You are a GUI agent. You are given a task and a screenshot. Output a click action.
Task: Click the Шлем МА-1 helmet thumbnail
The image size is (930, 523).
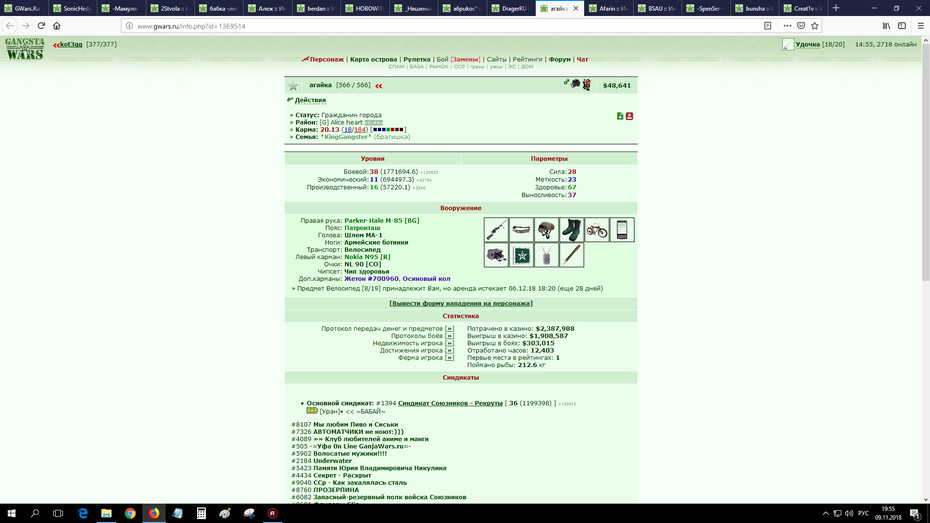pos(546,230)
